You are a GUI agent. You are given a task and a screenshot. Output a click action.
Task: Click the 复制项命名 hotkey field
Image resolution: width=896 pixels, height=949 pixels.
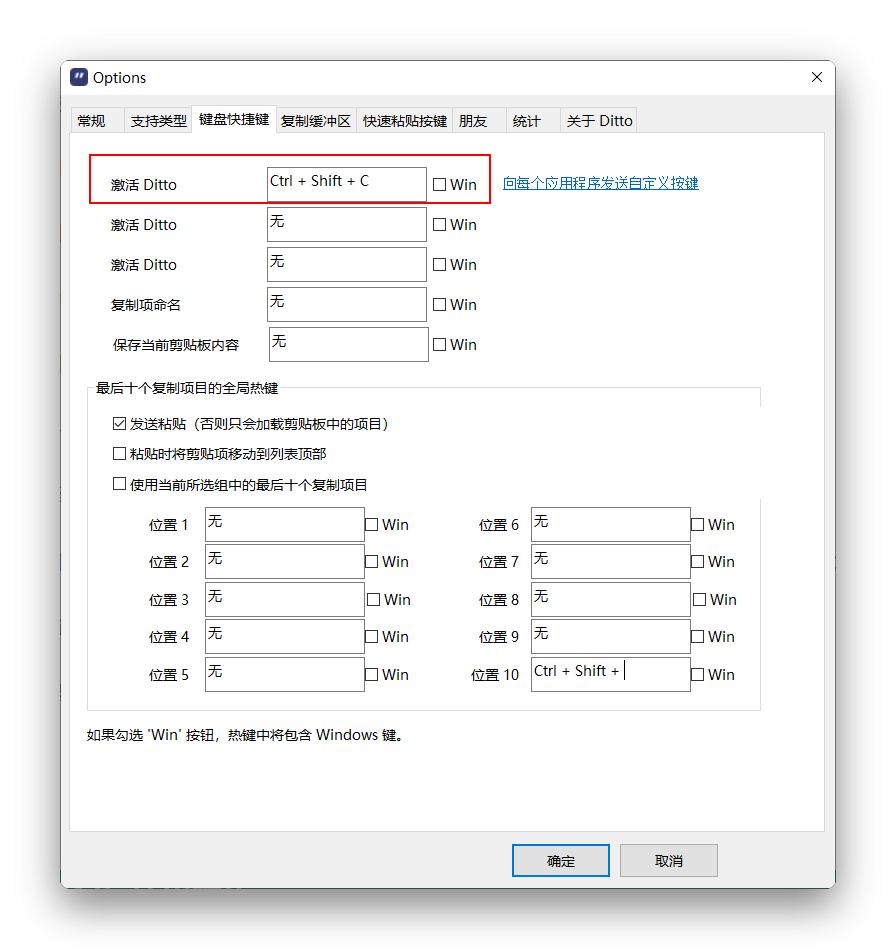347,304
